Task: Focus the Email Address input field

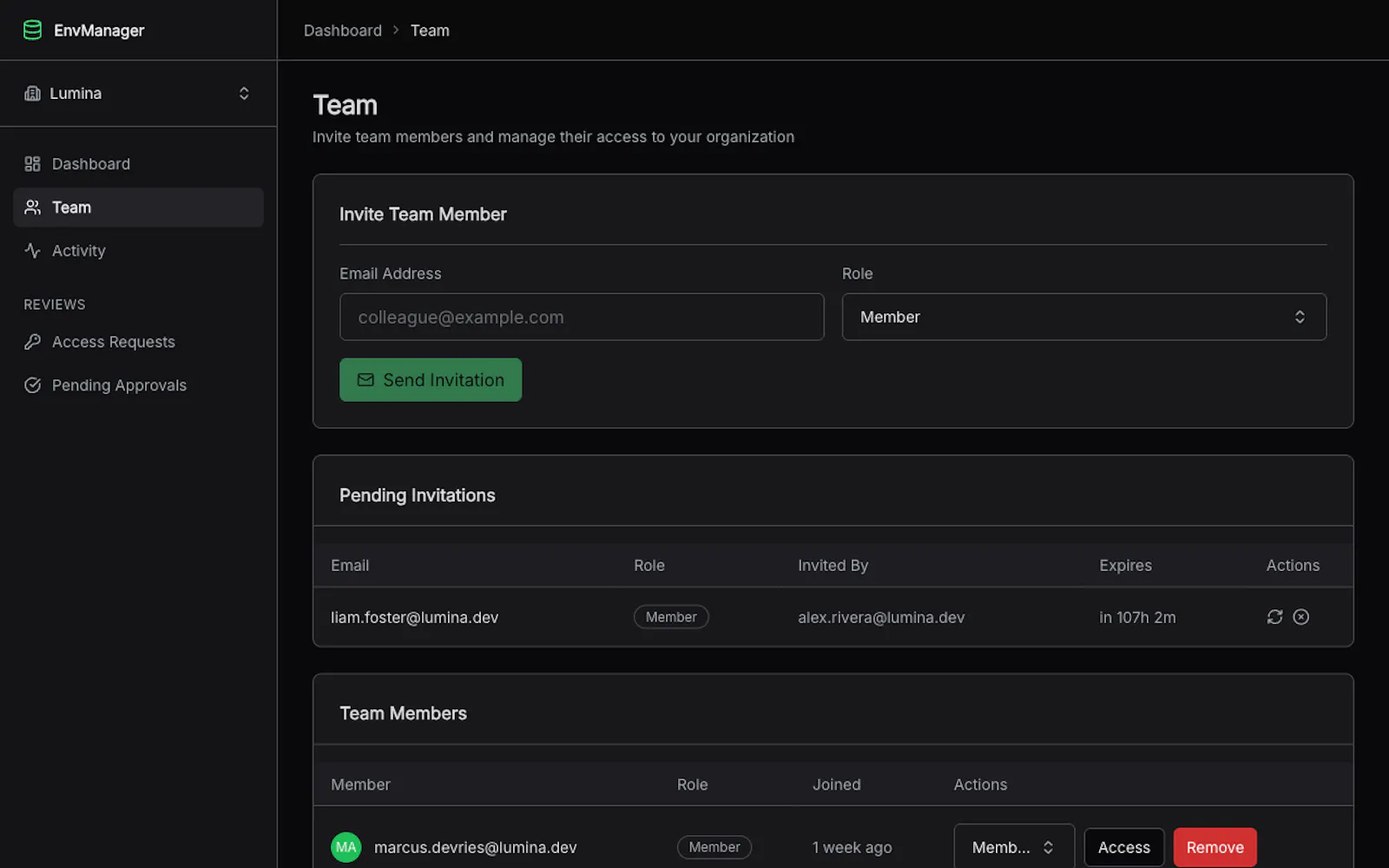Action: click(582, 317)
